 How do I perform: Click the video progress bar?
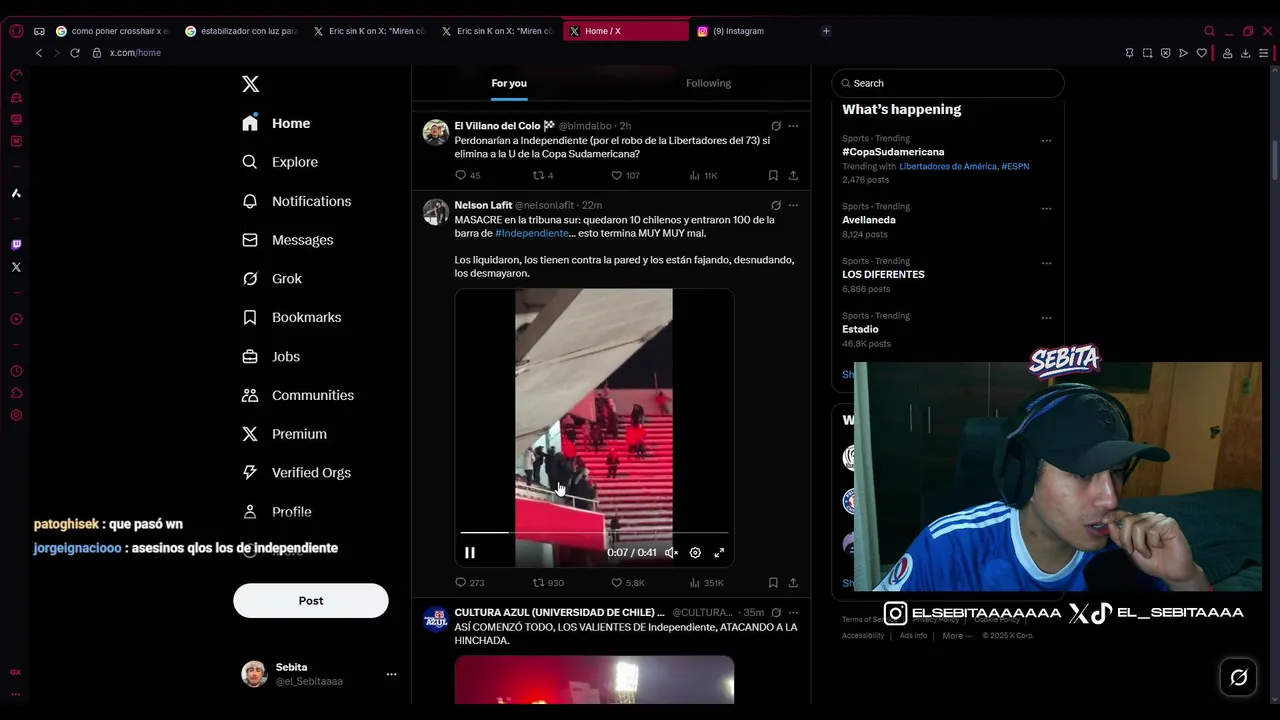[594, 533]
